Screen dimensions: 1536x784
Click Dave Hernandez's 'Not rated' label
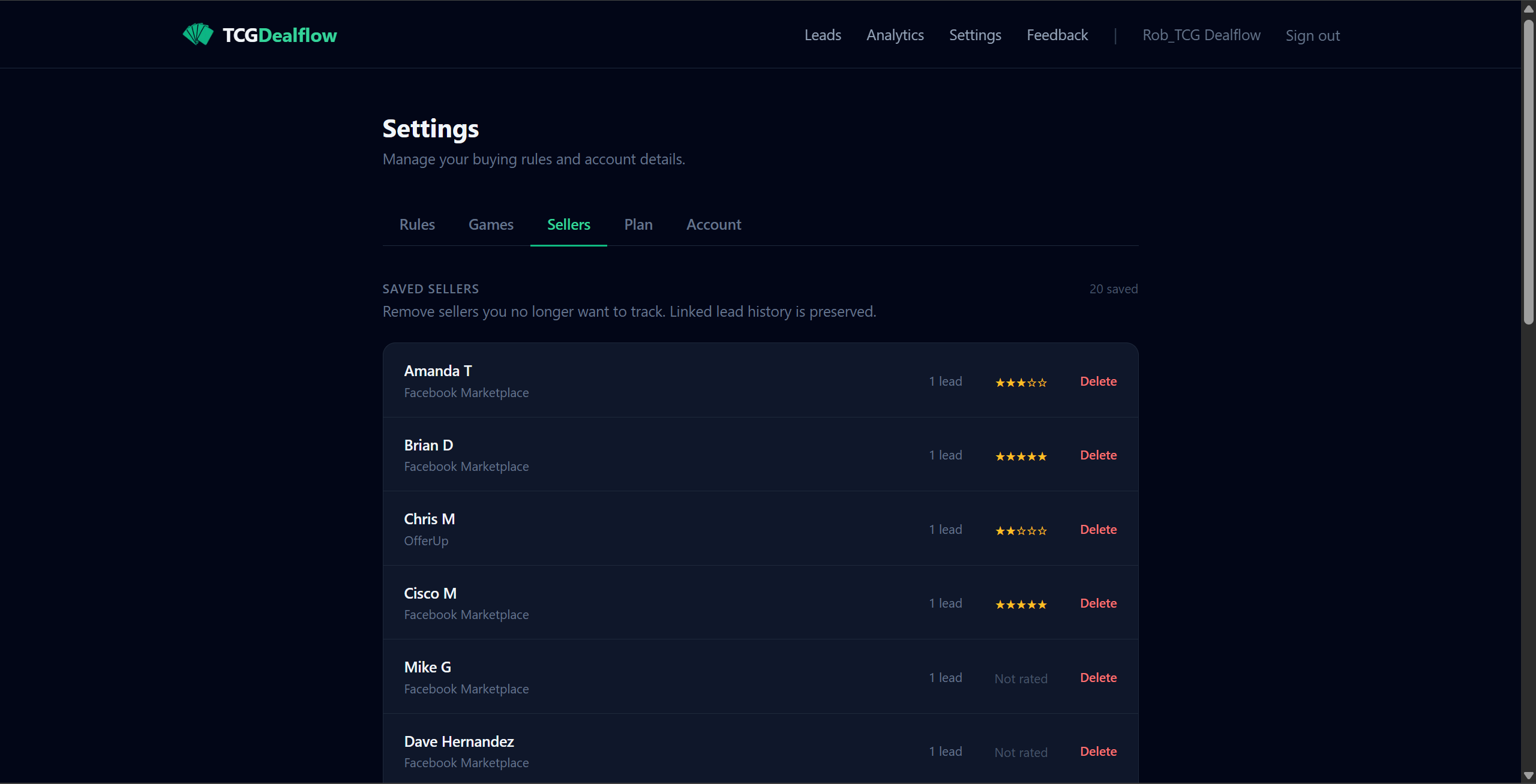(x=1021, y=753)
